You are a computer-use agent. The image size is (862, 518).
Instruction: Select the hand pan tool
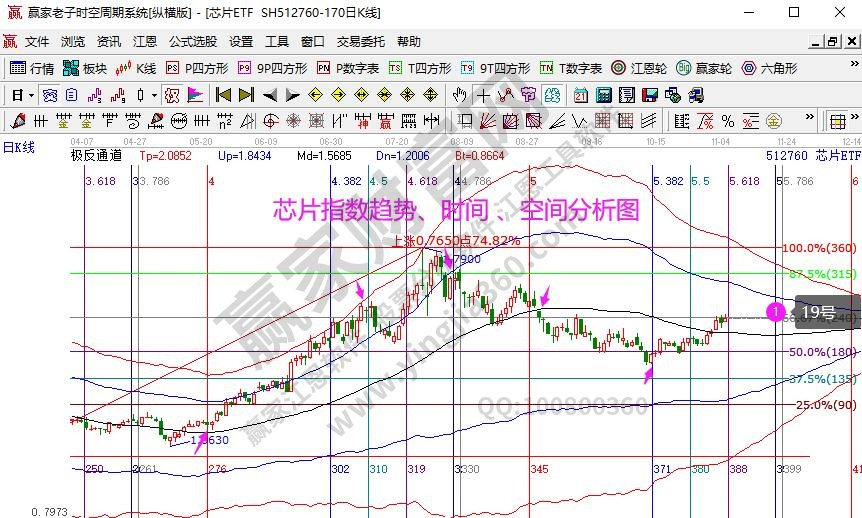click(x=459, y=95)
